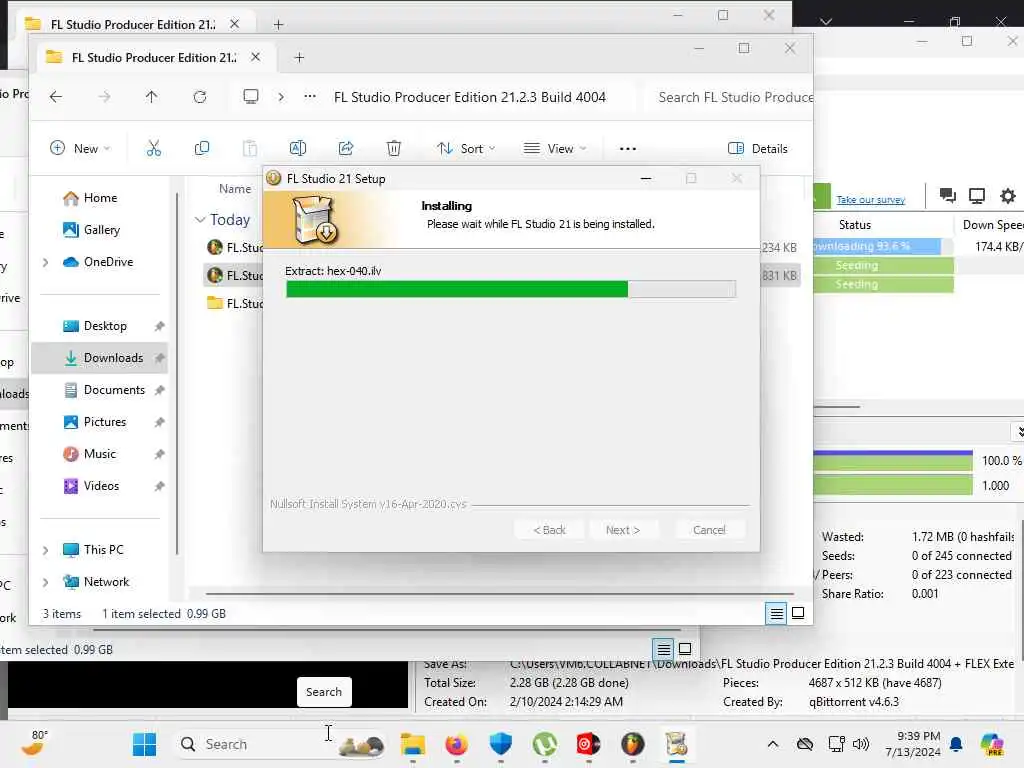
Task: Click the chat bubbles icon in torrent client
Action: coord(948,195)
